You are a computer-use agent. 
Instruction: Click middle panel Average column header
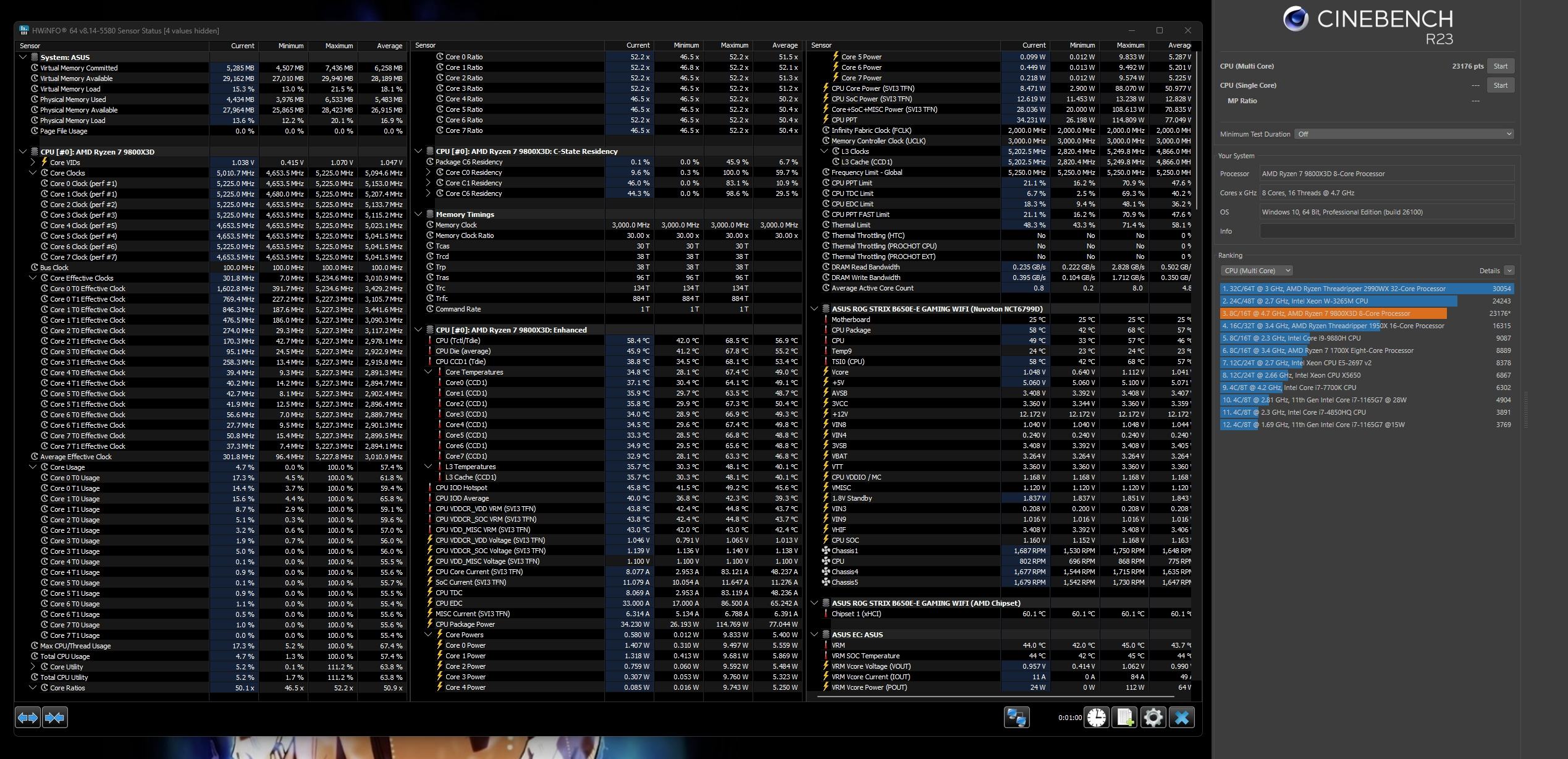tap(777, 46)
